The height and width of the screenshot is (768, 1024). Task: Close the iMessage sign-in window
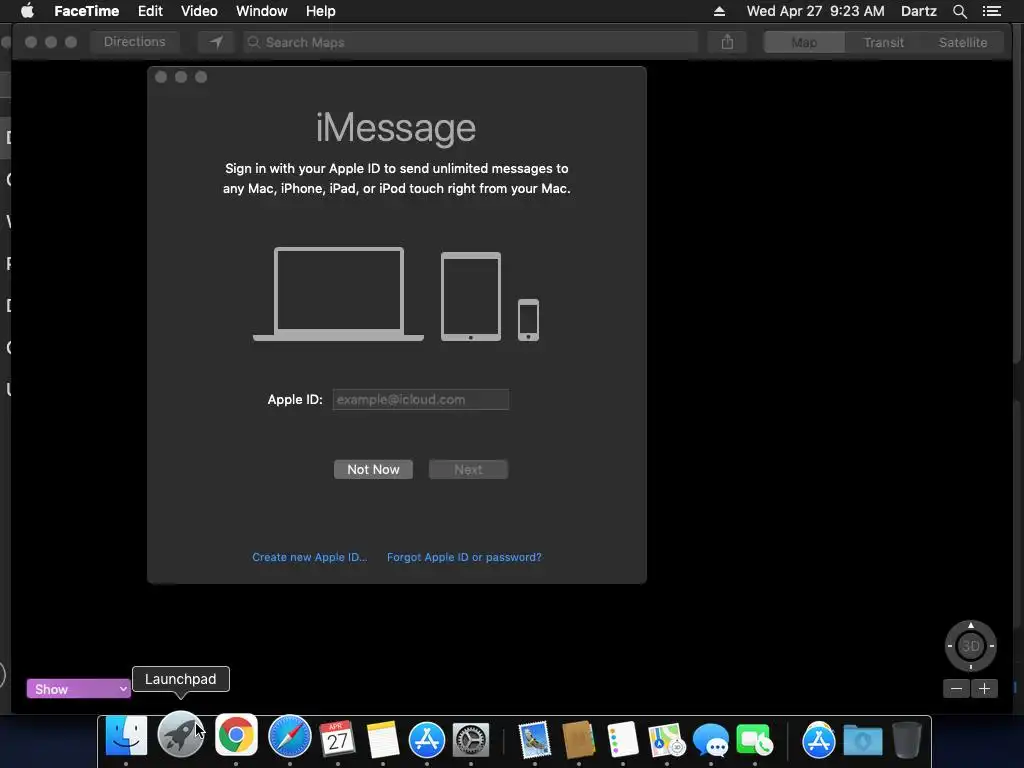161,77
